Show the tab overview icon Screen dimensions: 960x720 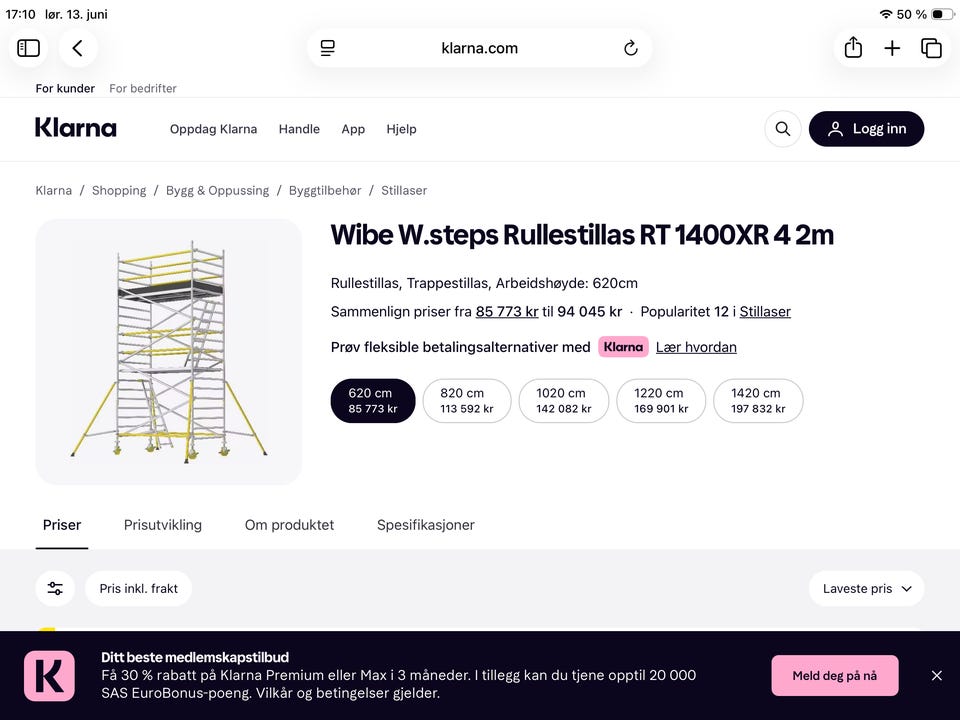pyautogui.click(x=931, y=48)
